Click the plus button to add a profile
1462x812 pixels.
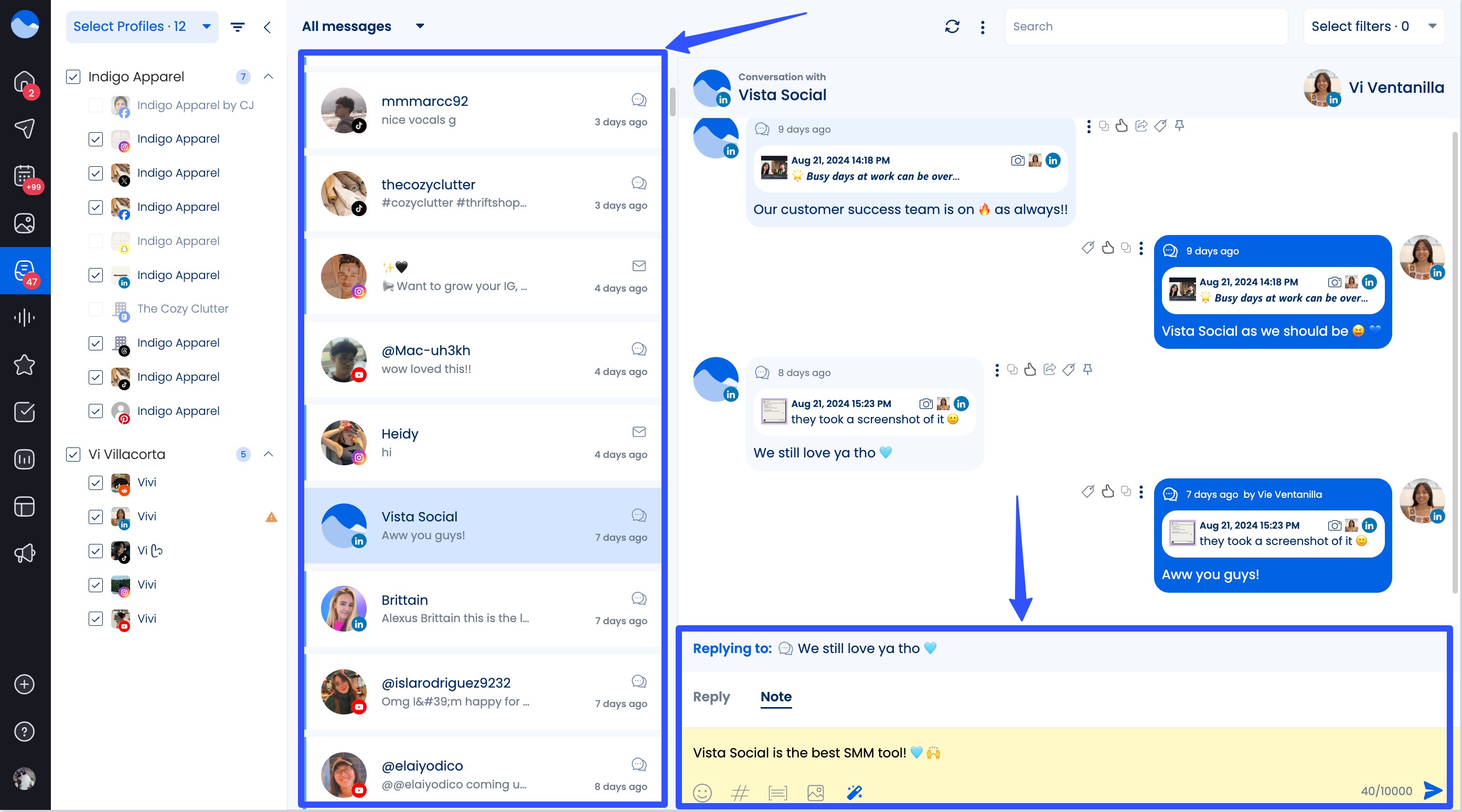click(x=24, y=685)
